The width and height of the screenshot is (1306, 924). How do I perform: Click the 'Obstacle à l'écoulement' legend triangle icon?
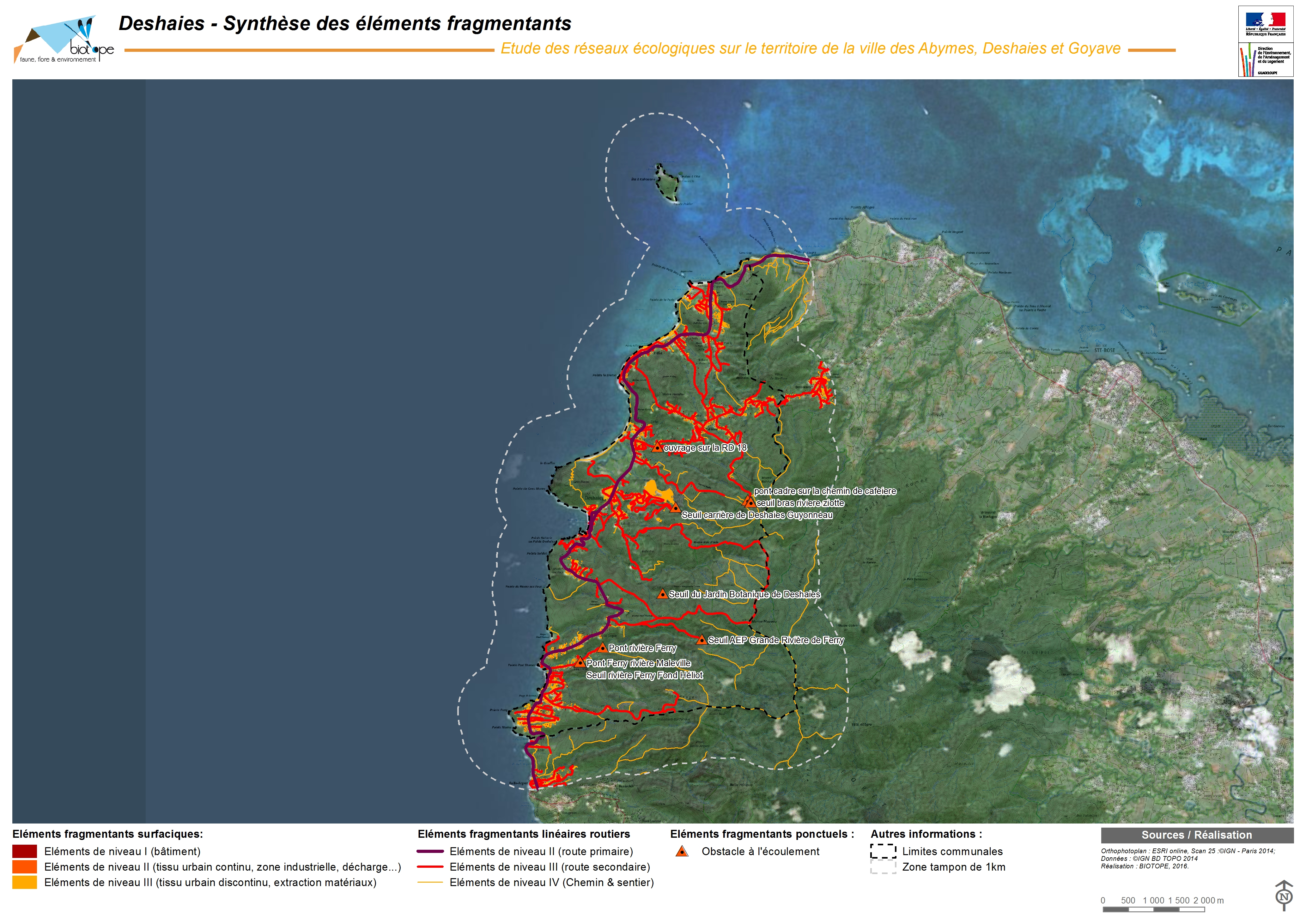coord(682,852)
